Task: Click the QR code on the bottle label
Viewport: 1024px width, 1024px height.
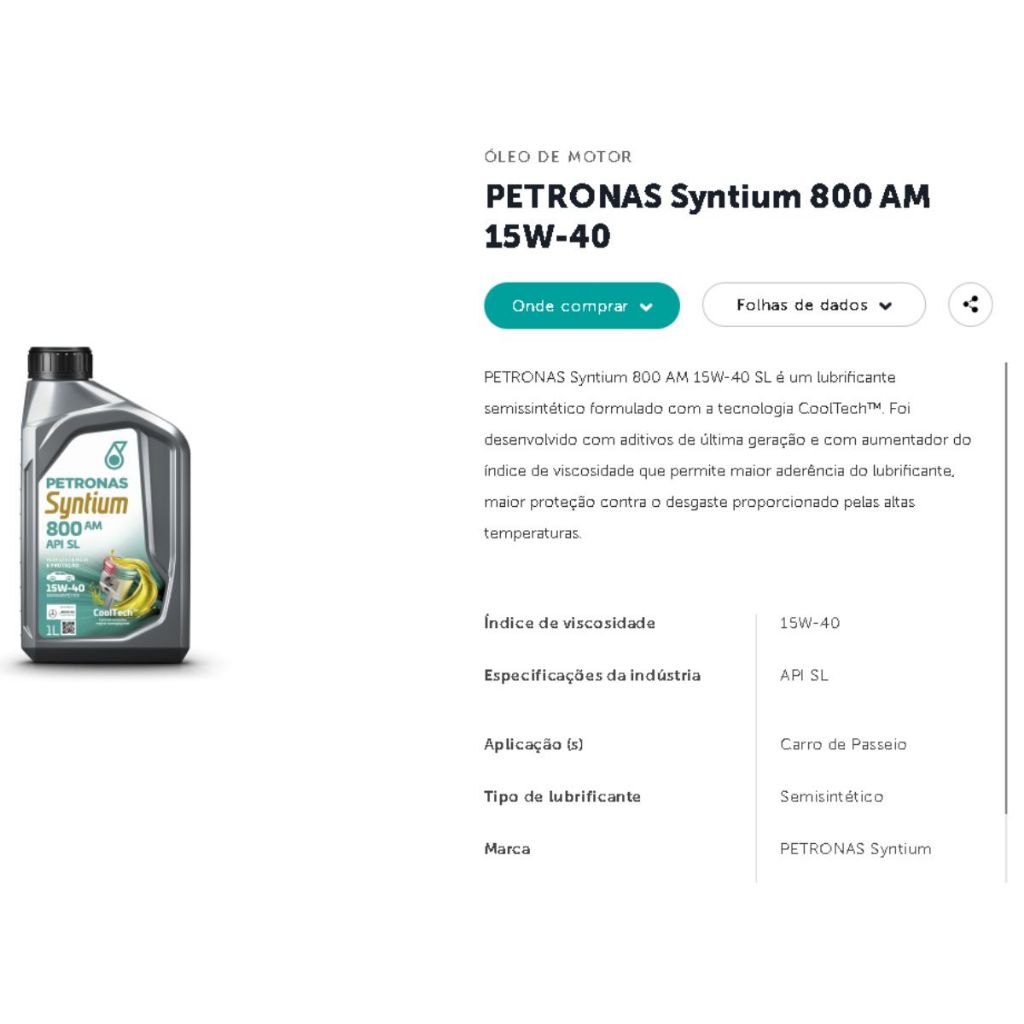Action: click(x=68, y=628)
